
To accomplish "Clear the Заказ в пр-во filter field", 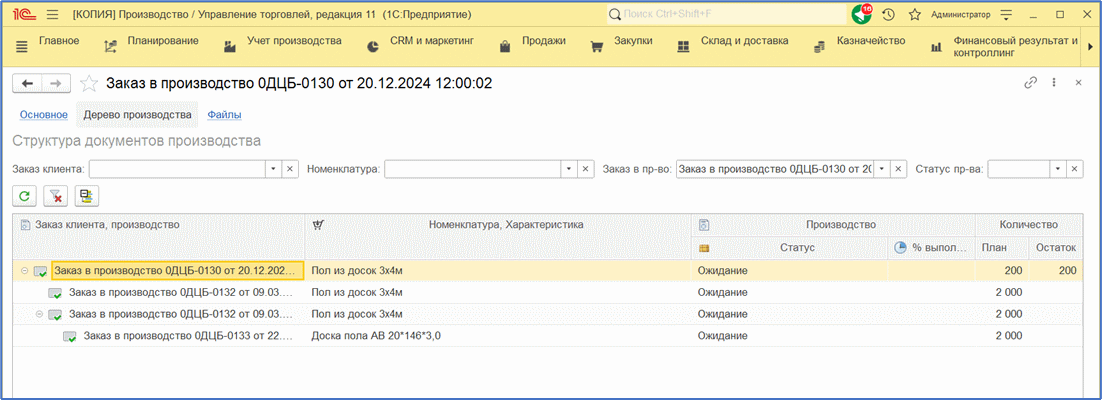I will pyautogui.click(x=898, y=169).
